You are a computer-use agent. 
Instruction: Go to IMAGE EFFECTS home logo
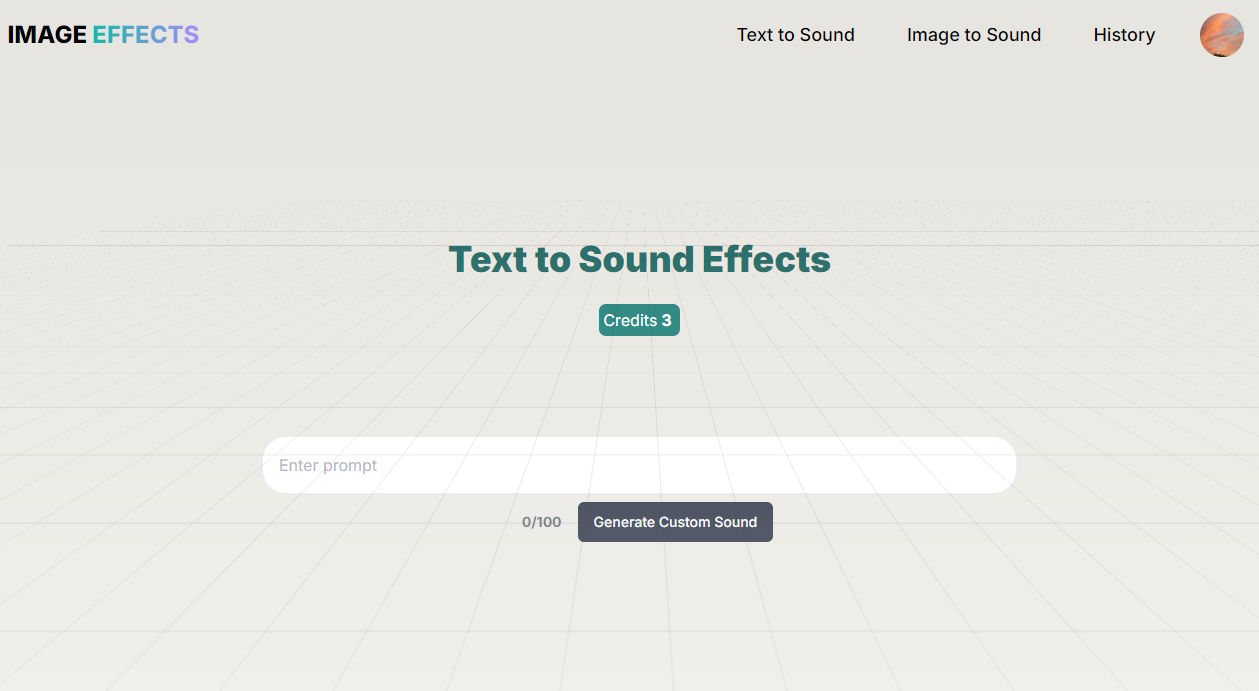click(x=103, y=35)
